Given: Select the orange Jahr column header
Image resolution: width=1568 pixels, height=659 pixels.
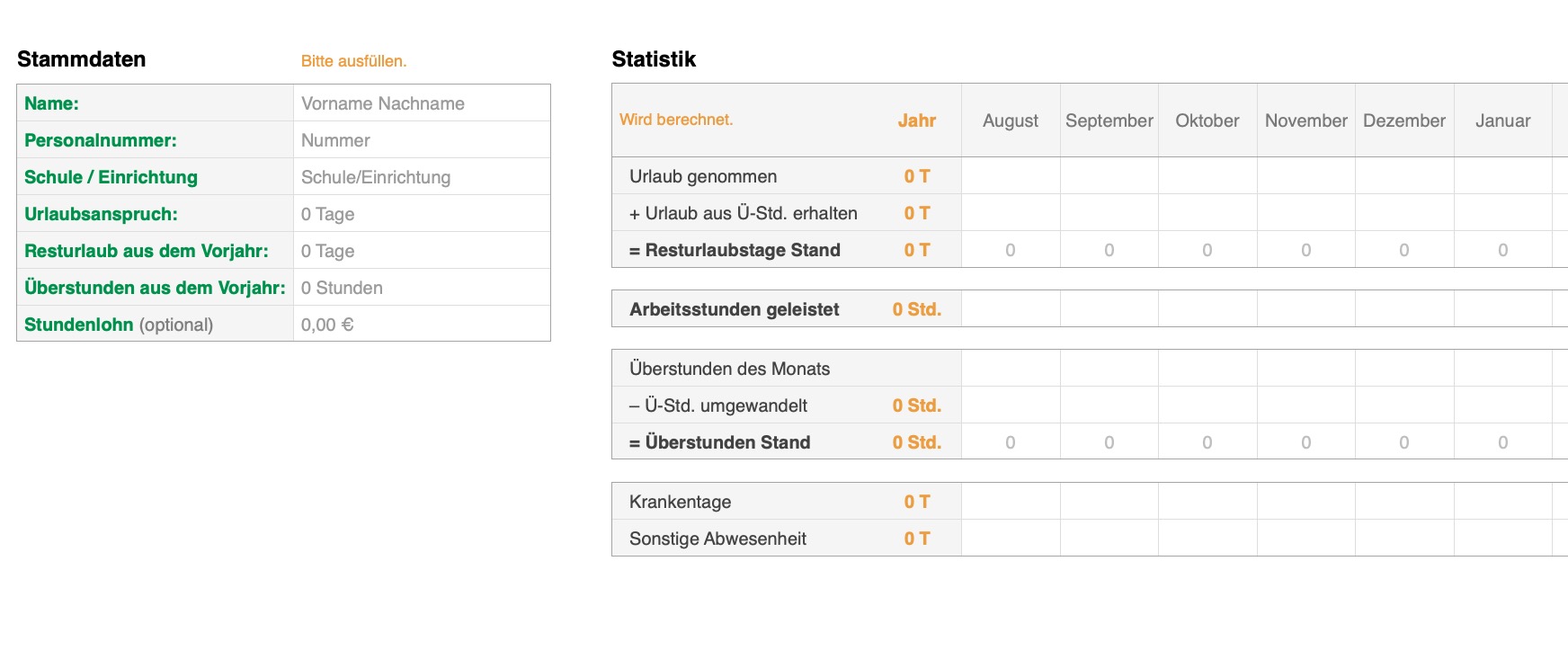Looking at the screenshot, I should coord(916,120).
